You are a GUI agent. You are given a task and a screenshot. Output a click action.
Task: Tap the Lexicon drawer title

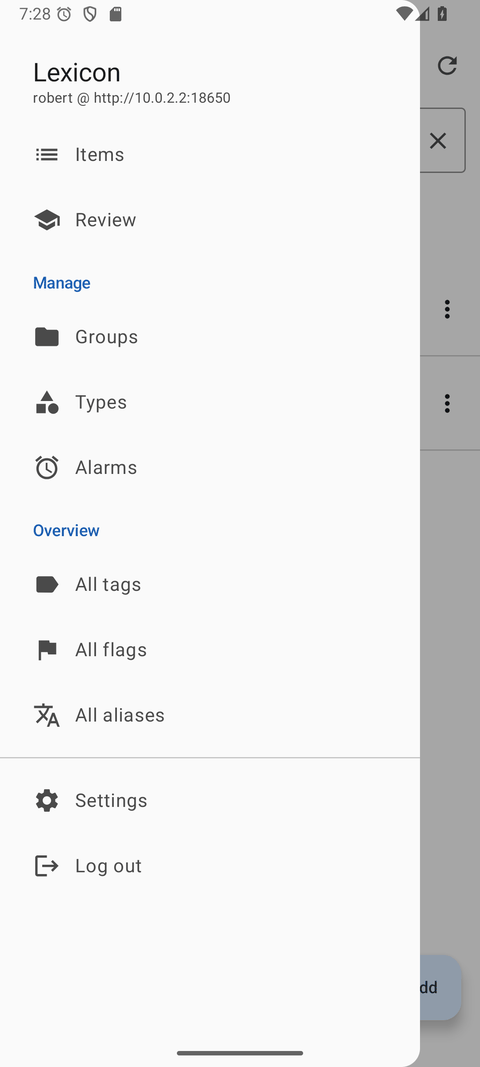click(x=77, y=73)
